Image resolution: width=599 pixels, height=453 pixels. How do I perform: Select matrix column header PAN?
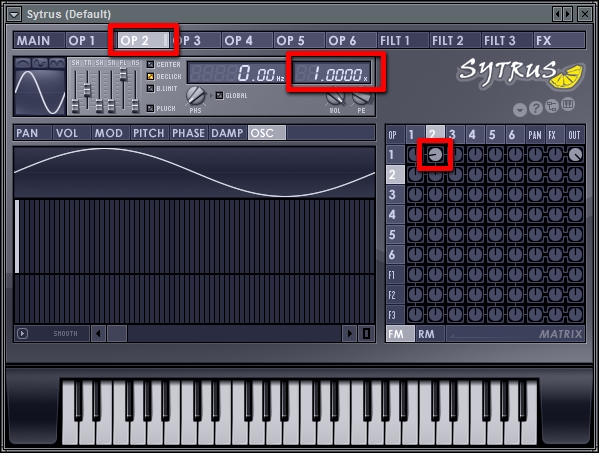point(535,135)
